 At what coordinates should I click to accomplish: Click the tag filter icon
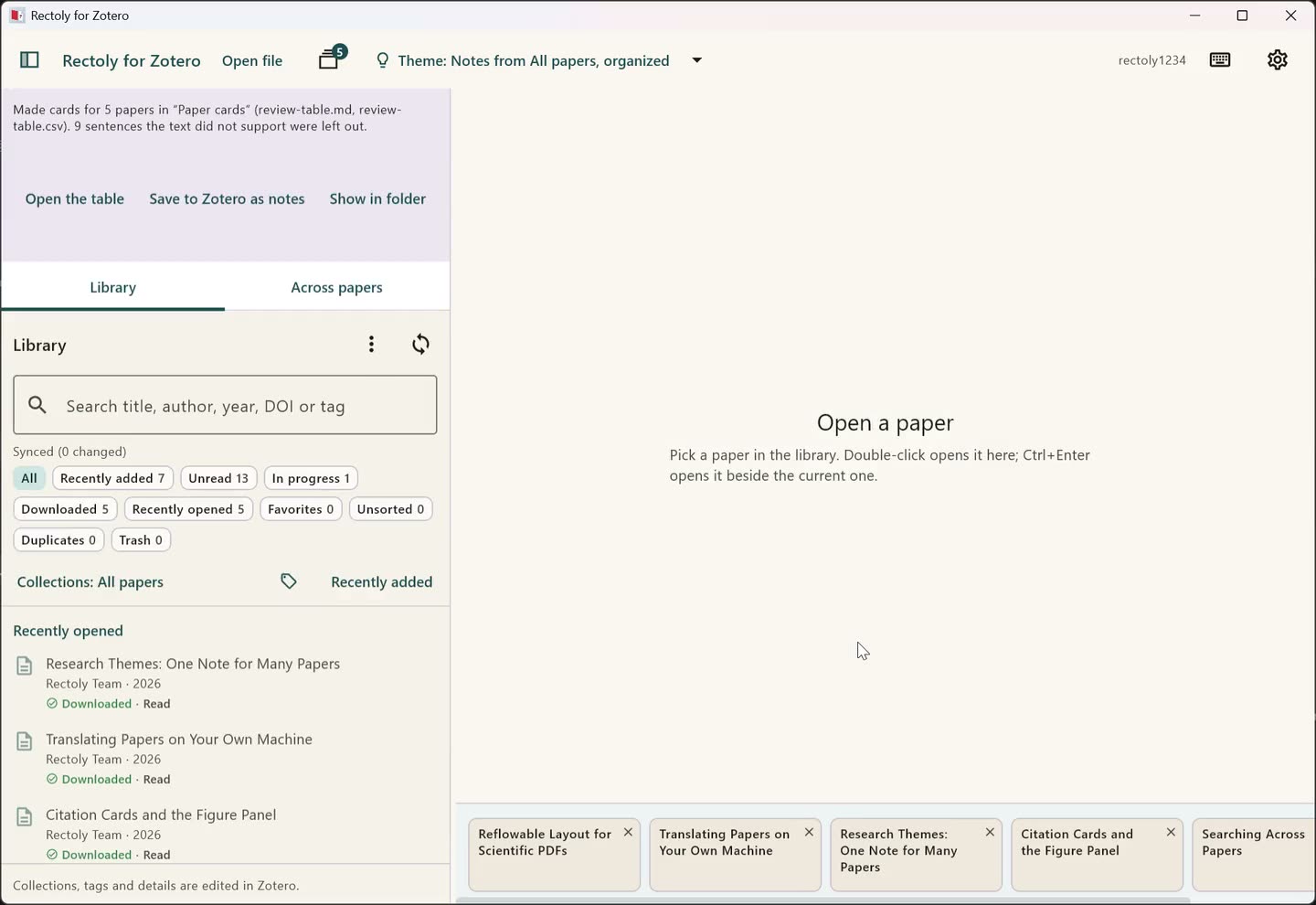(289, 581)
